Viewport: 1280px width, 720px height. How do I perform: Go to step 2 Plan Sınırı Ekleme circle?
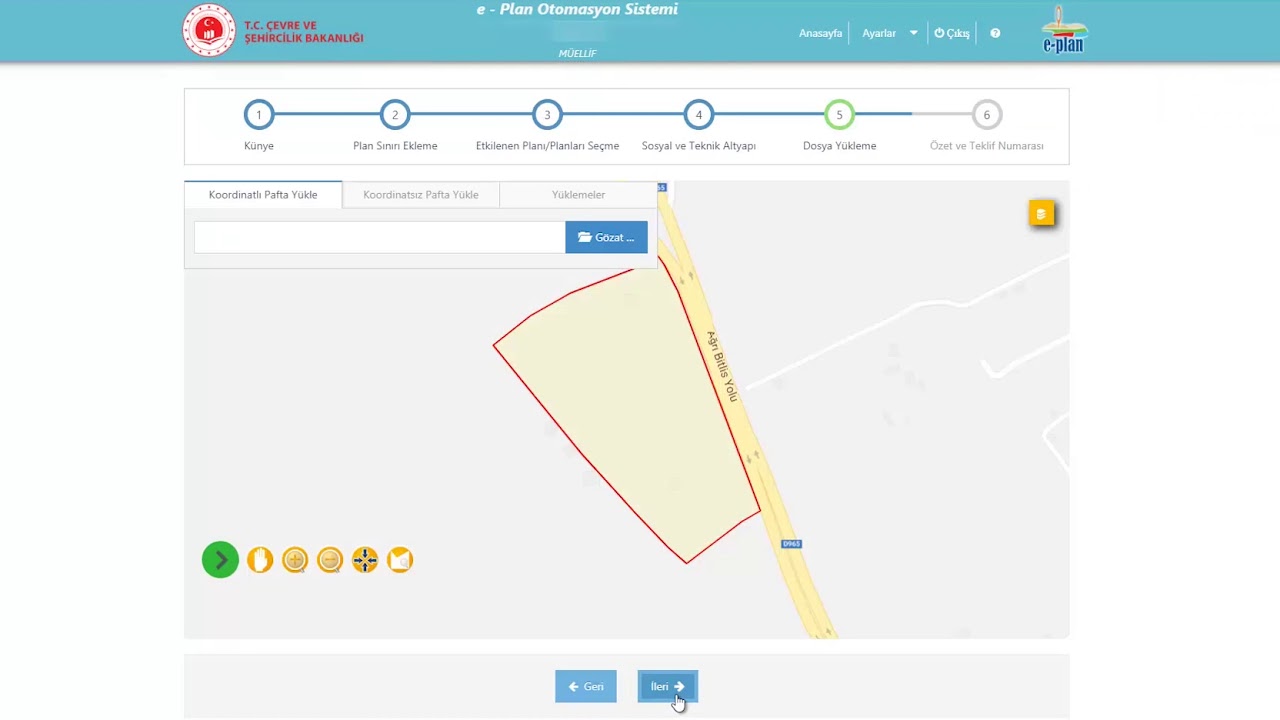pyautogui.click(x=395, y=115)
